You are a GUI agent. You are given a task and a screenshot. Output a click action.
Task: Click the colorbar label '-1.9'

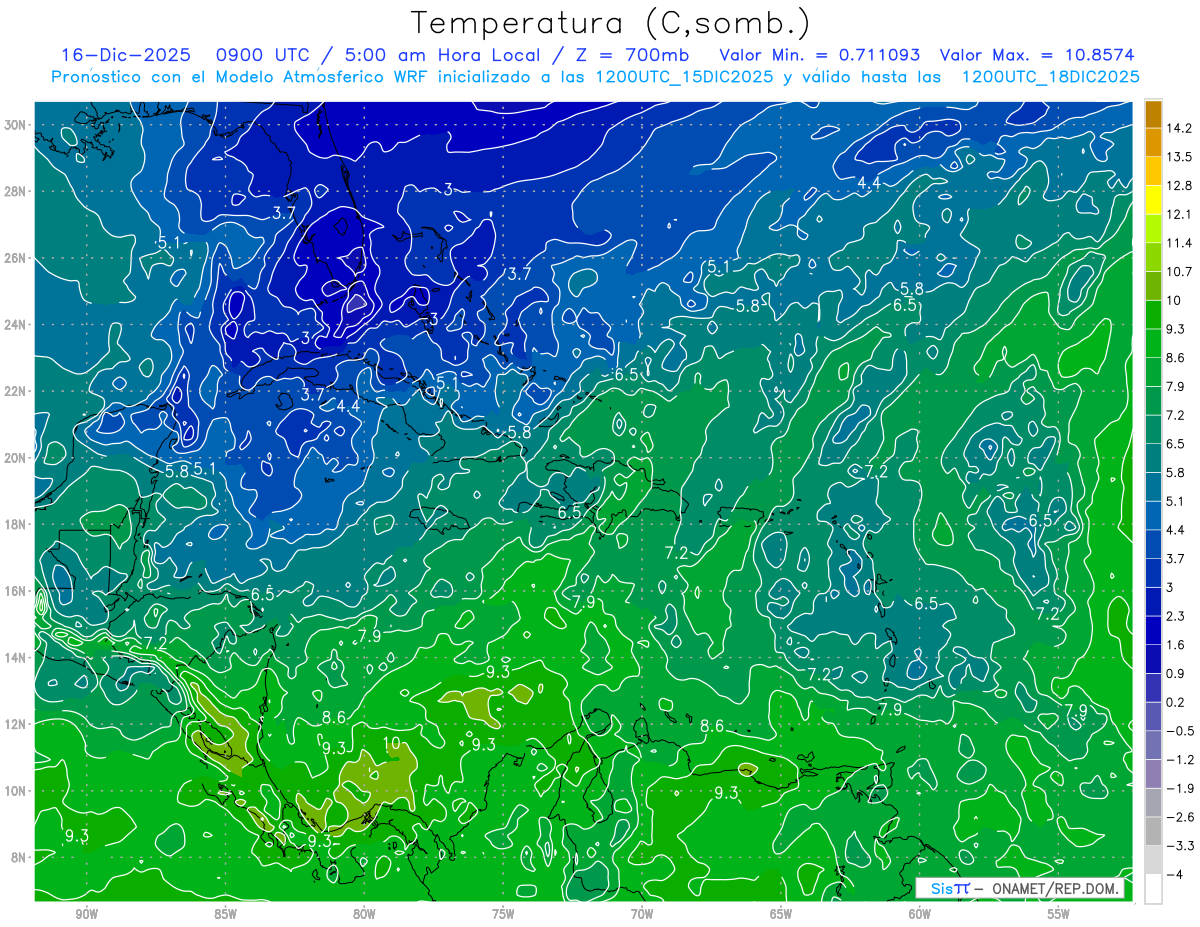coord(1179,788)
